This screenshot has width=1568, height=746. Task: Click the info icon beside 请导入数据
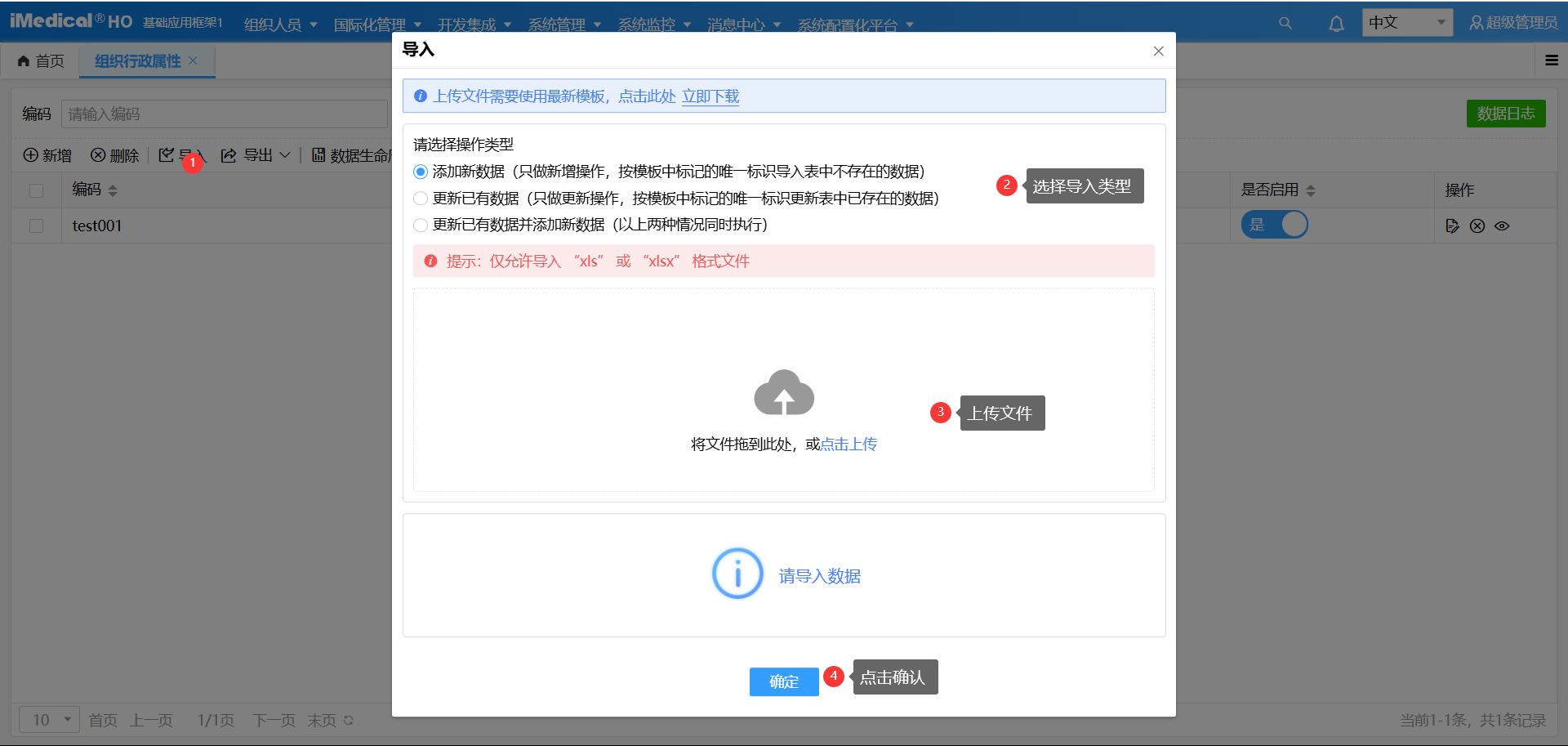[737, 574]
